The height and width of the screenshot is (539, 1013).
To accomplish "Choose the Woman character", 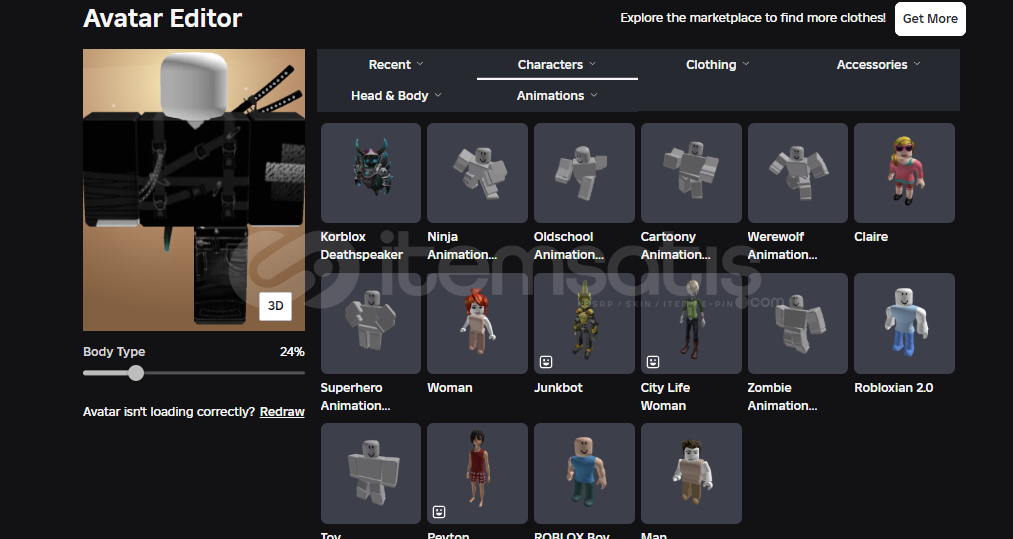I will coord(477,323).
